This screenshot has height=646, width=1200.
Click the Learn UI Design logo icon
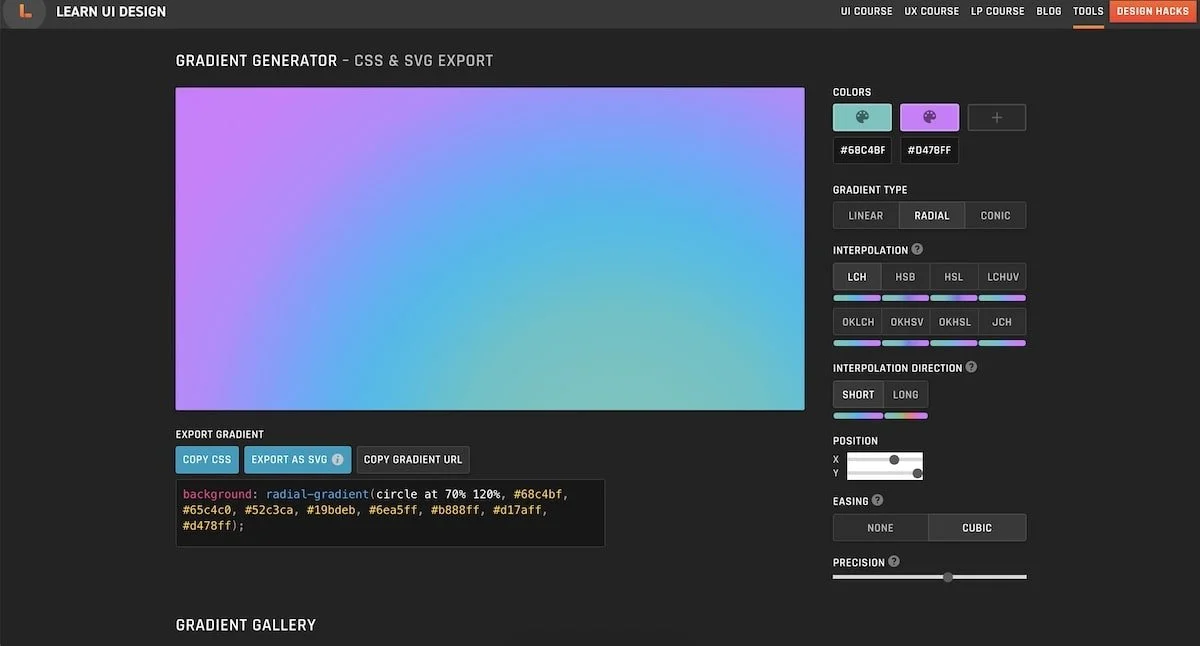[26, 12]
